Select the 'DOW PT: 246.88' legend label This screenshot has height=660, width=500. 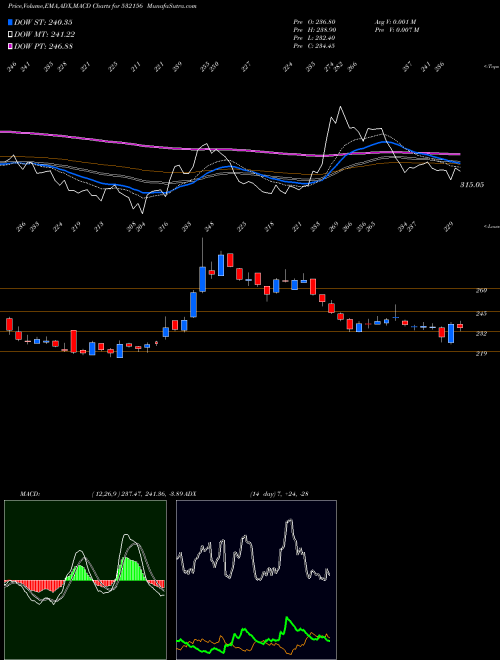coord(43,46)
